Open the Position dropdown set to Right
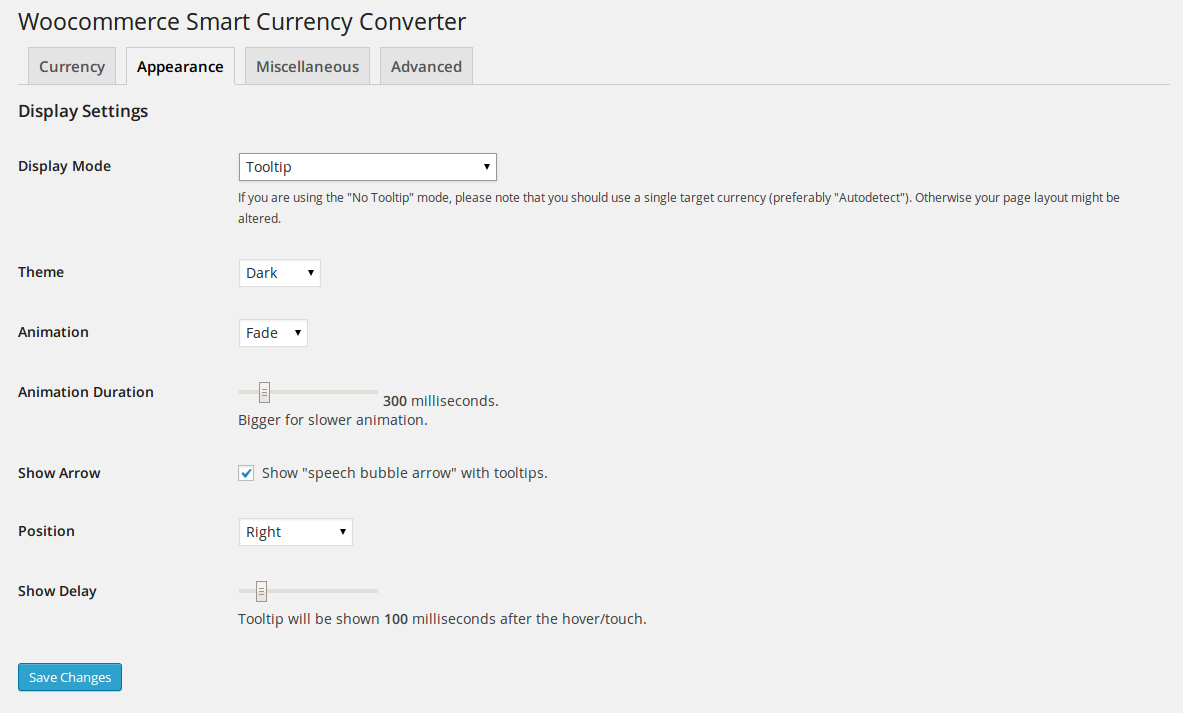This screenshot has height=713, width=1183. coord(295,532)
